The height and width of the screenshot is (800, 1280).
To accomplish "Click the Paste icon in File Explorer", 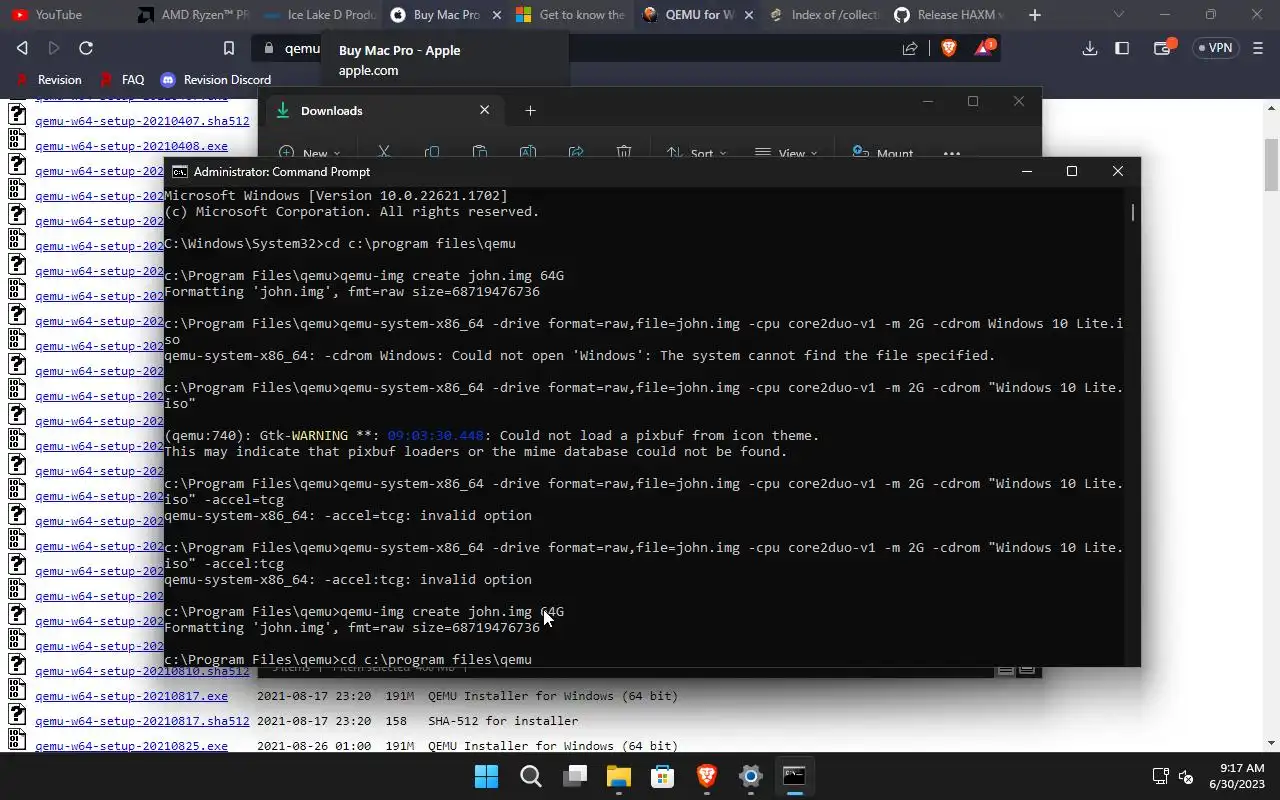I will click(480, 153).
